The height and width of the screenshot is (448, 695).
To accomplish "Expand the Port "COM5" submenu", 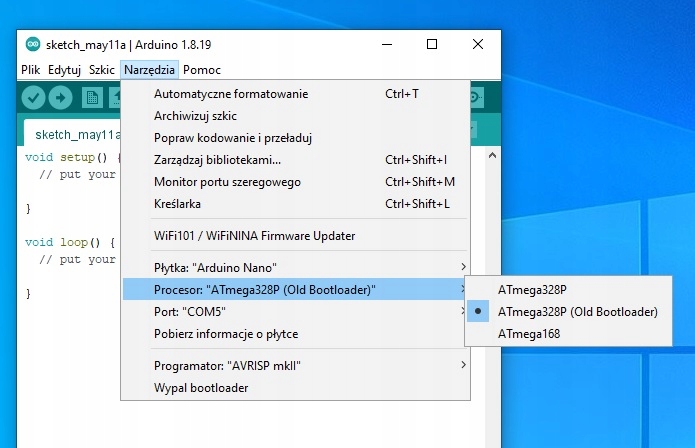I will (295, 312).
